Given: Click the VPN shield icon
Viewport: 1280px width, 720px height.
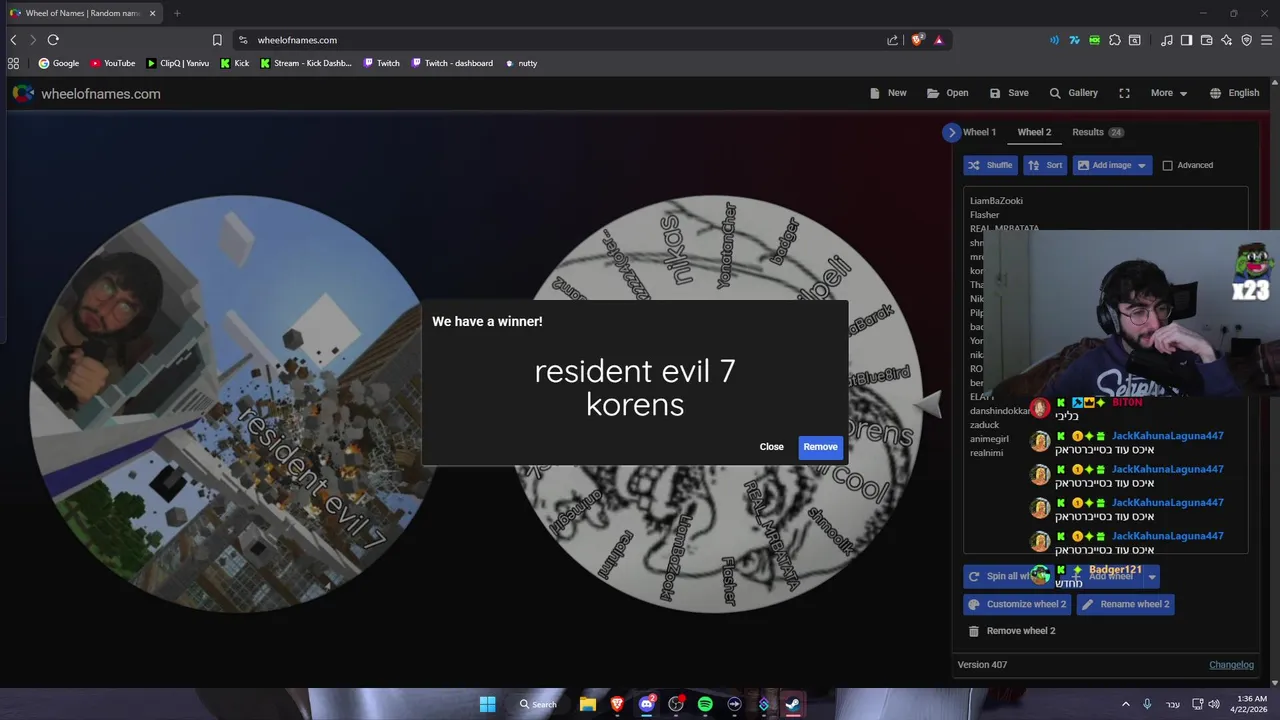Looking at the screenshot, I should [1246, 40].
